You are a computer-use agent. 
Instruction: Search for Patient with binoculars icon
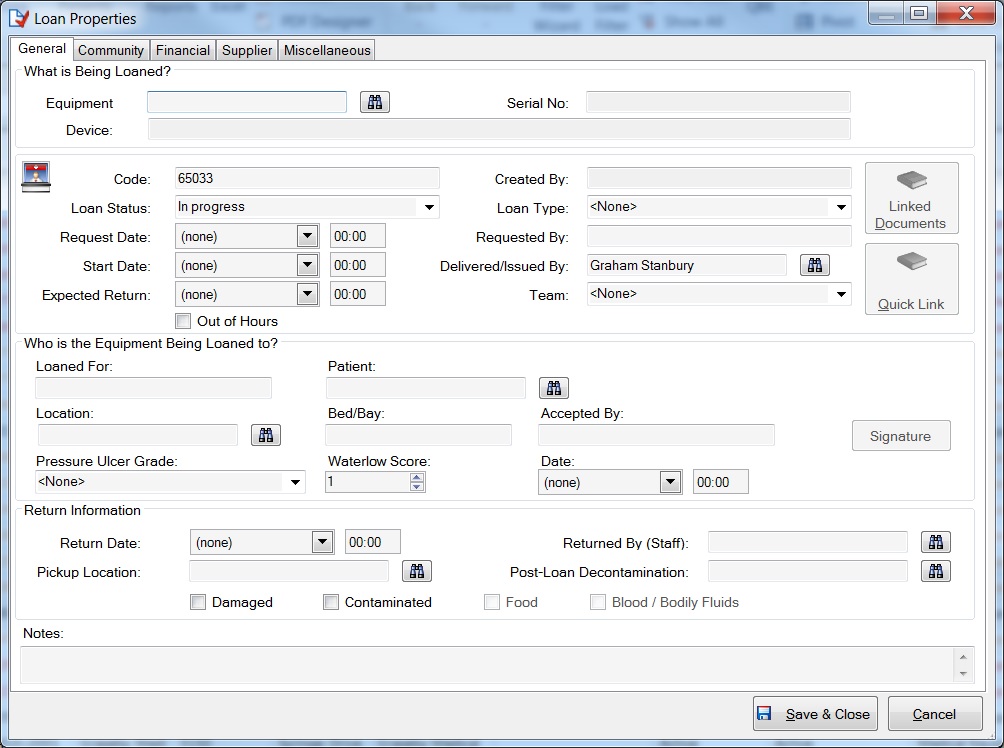tap(554, 388)
